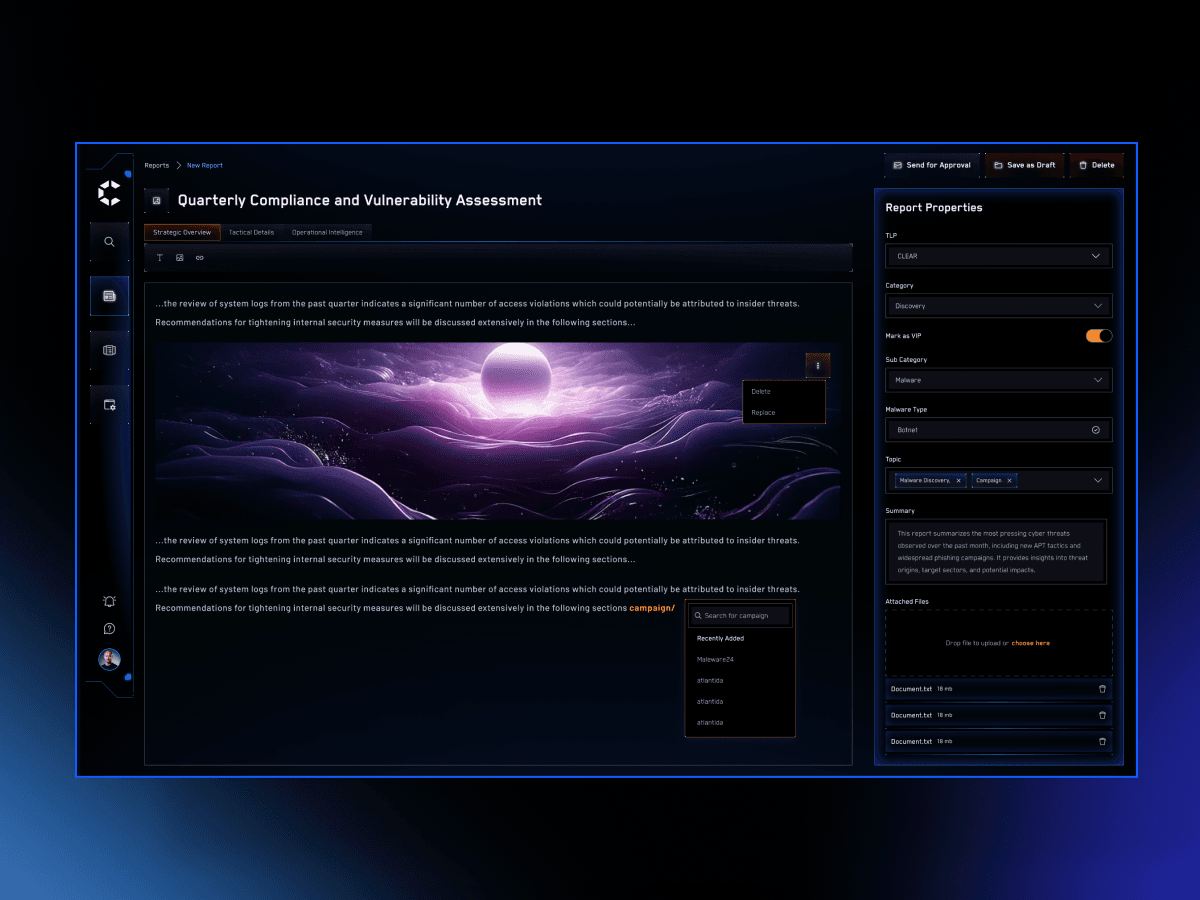Click the report title Quarterly Compliance heading

tap(360, 201)
